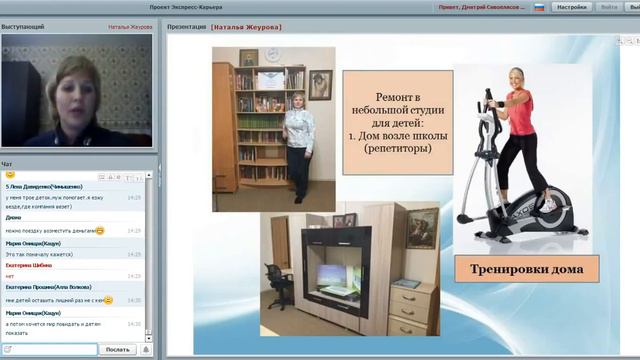Viewport: 640px width, 360px height.
Task: Click the chat message input field
Action: [x=50, y=349]
